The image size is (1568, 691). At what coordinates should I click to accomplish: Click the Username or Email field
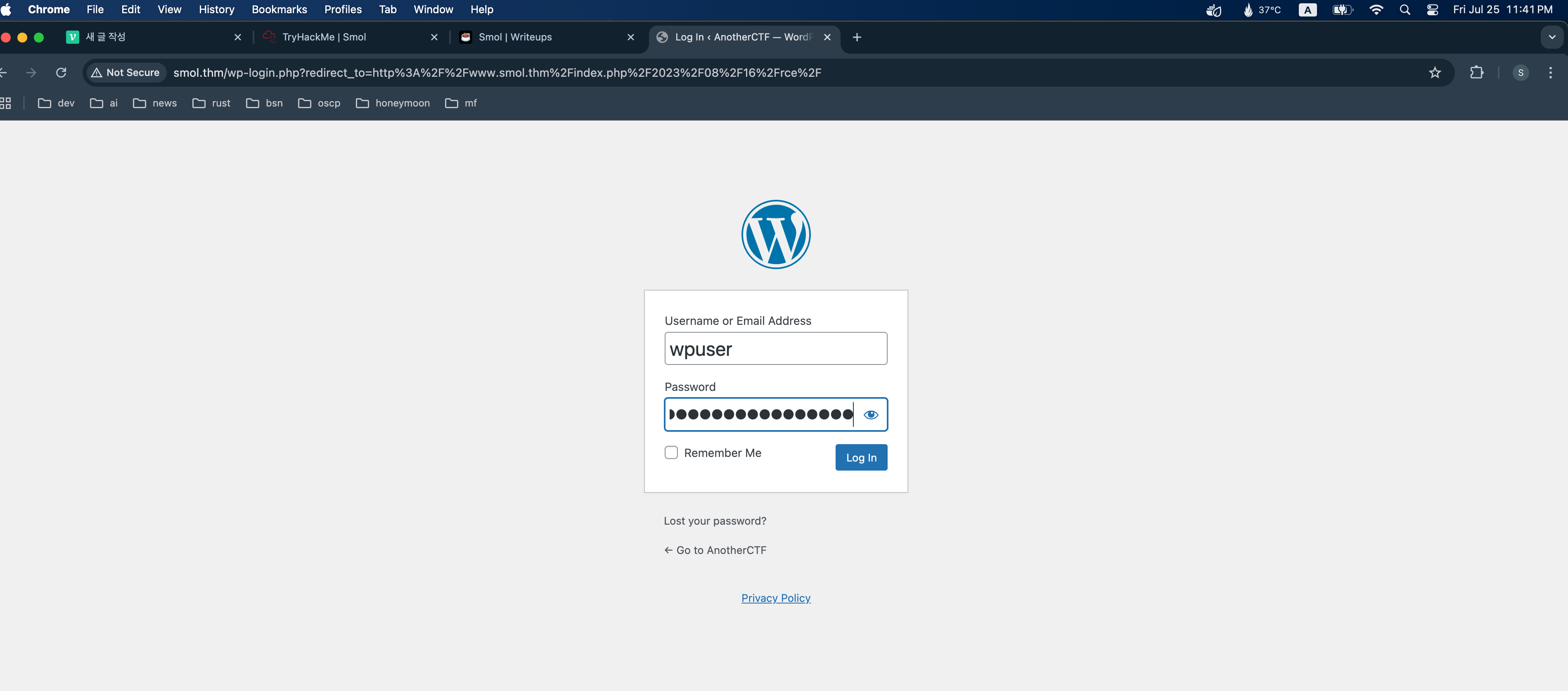tap(775, 349)
